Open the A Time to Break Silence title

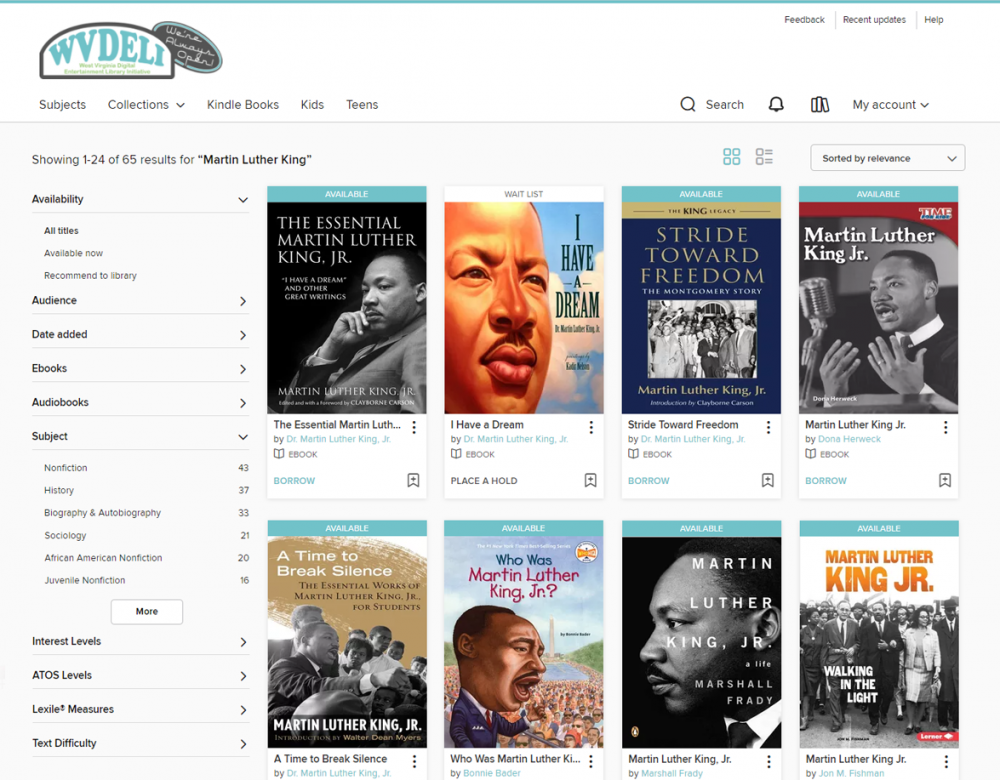coord(330,759)
